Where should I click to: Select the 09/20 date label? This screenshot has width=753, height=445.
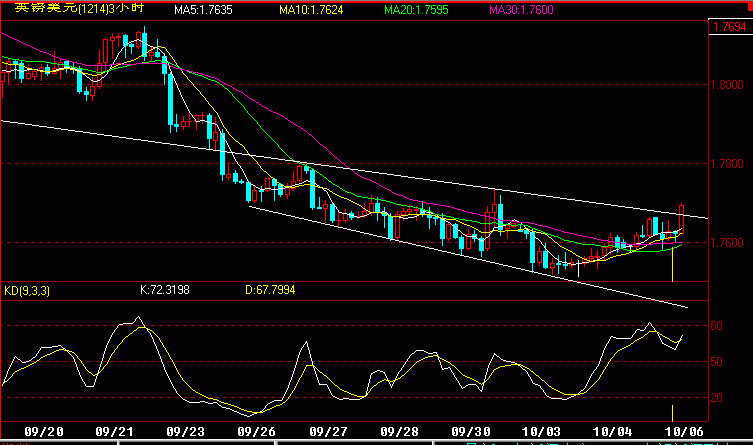pos(44,432)
